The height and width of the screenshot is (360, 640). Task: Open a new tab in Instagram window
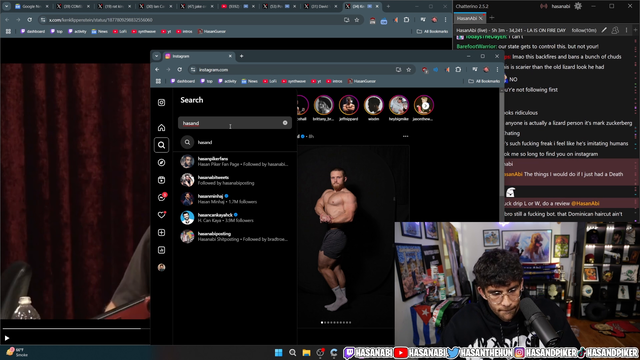coord(241,56)
